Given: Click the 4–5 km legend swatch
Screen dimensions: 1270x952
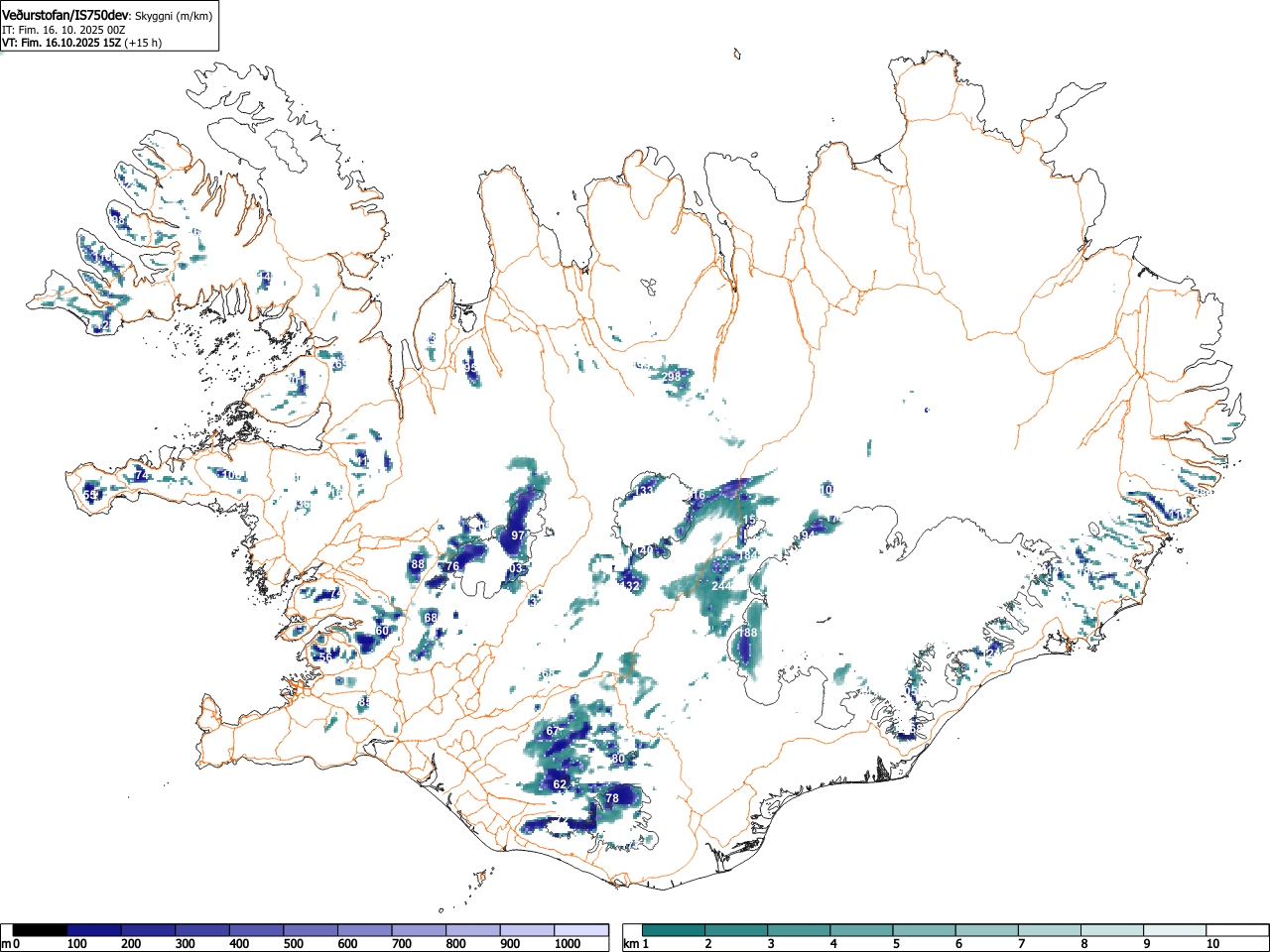Looking at the screenshot, I should (861, 930).
